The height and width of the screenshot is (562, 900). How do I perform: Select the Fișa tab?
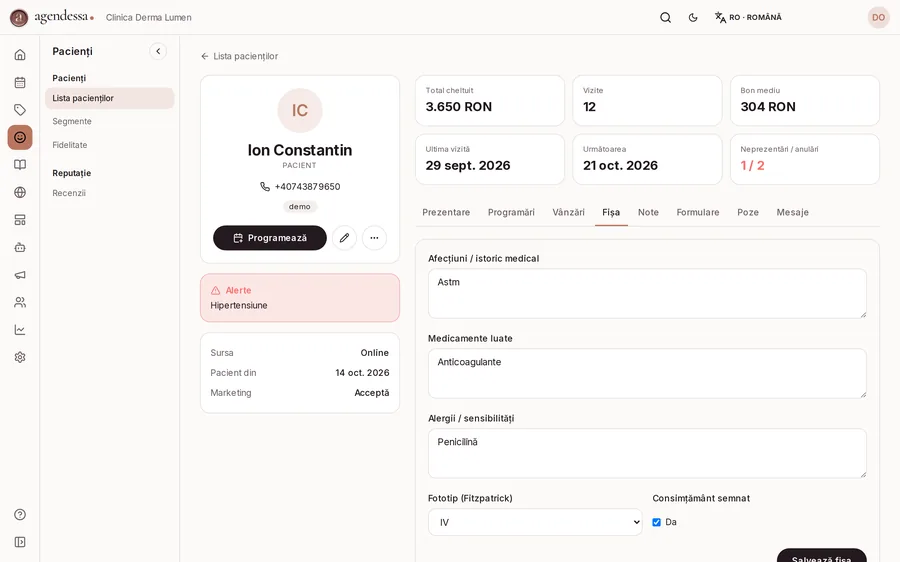[611, 212]
